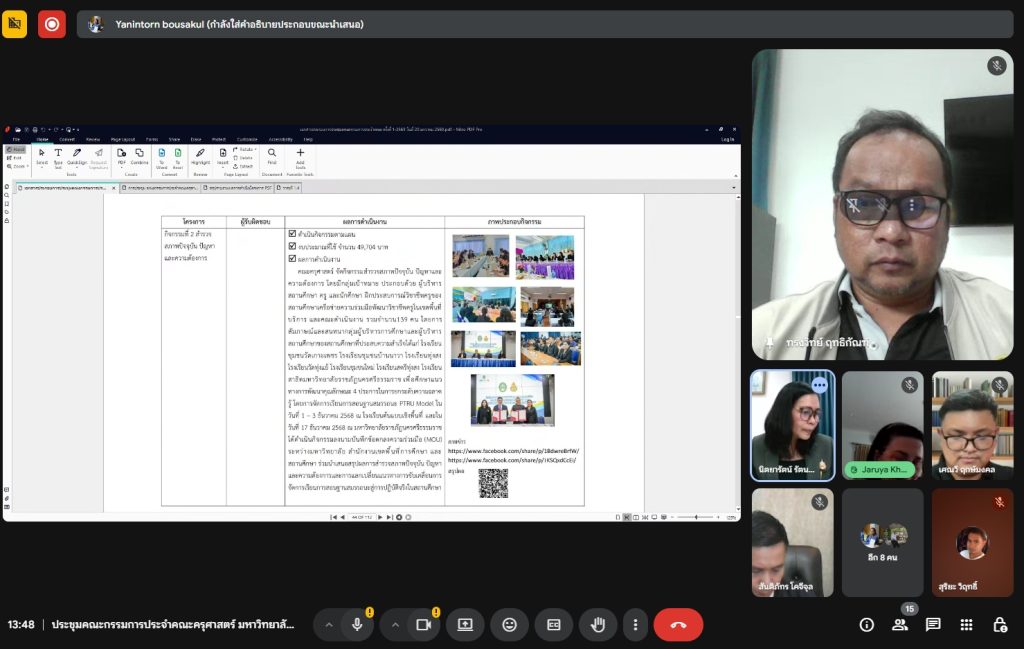Viewport: 1024px width, 649px height.
Task: Open the chat messages panel
Action: [x=933, y=625]
